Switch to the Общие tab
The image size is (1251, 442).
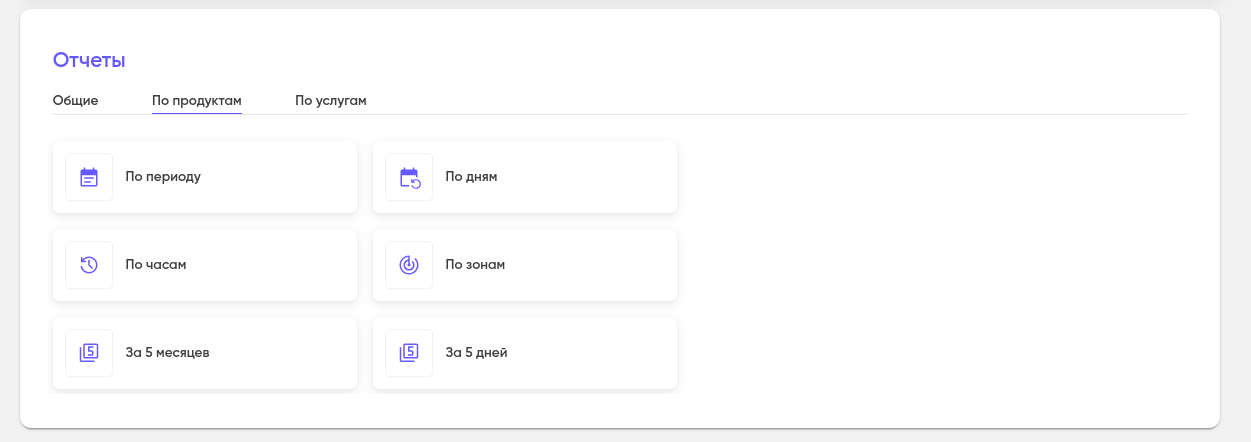pos(75,100)
